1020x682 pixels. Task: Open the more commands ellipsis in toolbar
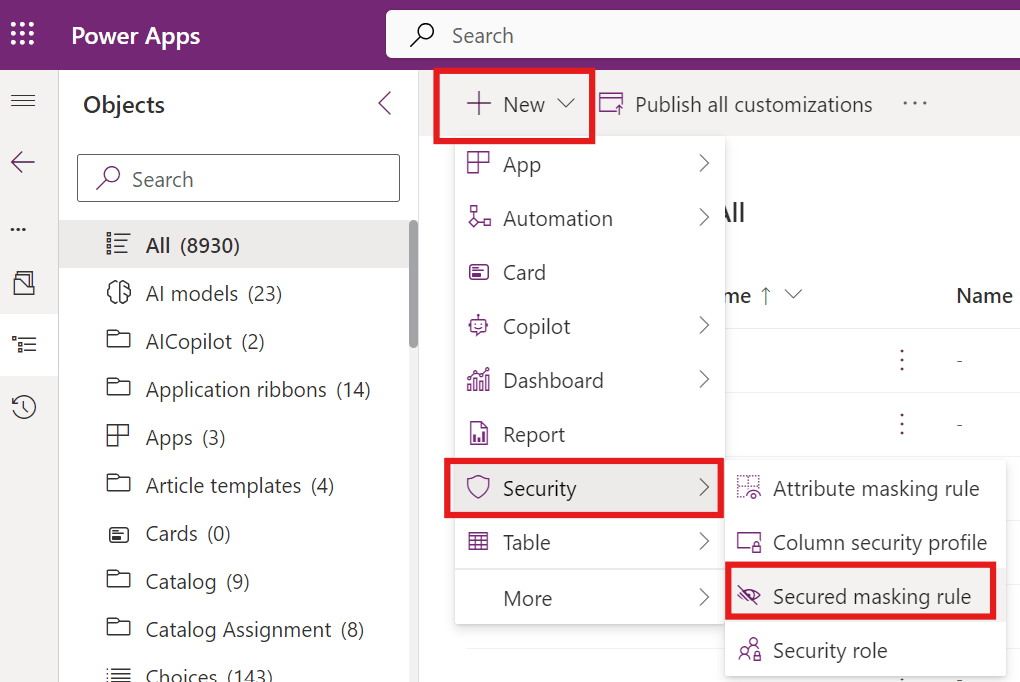tap(914, 104)
